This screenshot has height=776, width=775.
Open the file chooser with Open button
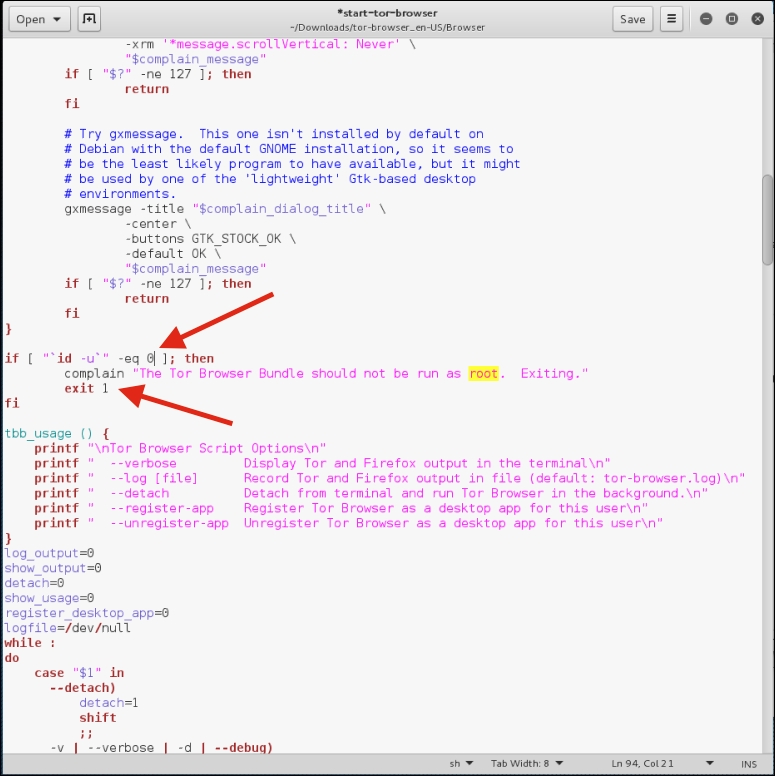click(x=39, y=19)
